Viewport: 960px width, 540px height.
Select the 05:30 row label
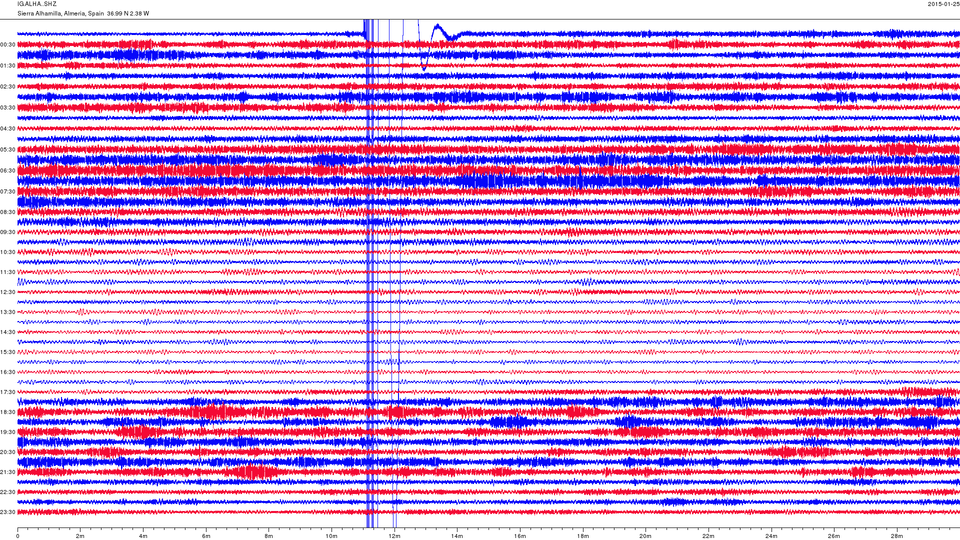tap(8, 149)
